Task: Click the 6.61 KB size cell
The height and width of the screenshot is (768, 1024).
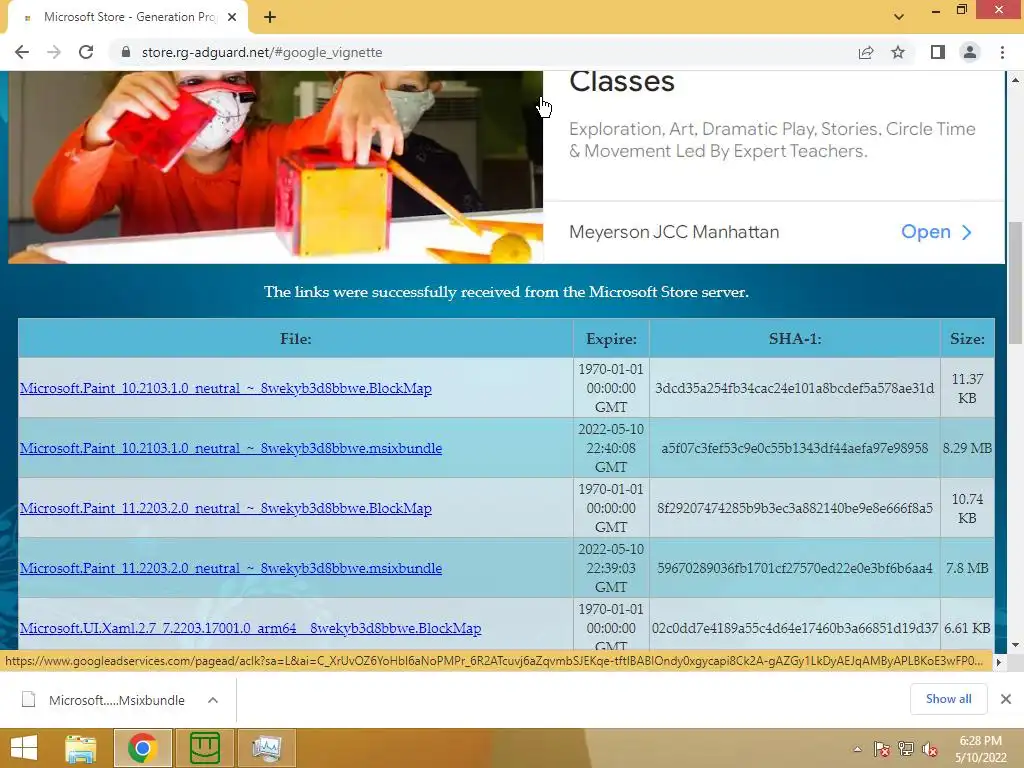Action: (x=967, y=628)
